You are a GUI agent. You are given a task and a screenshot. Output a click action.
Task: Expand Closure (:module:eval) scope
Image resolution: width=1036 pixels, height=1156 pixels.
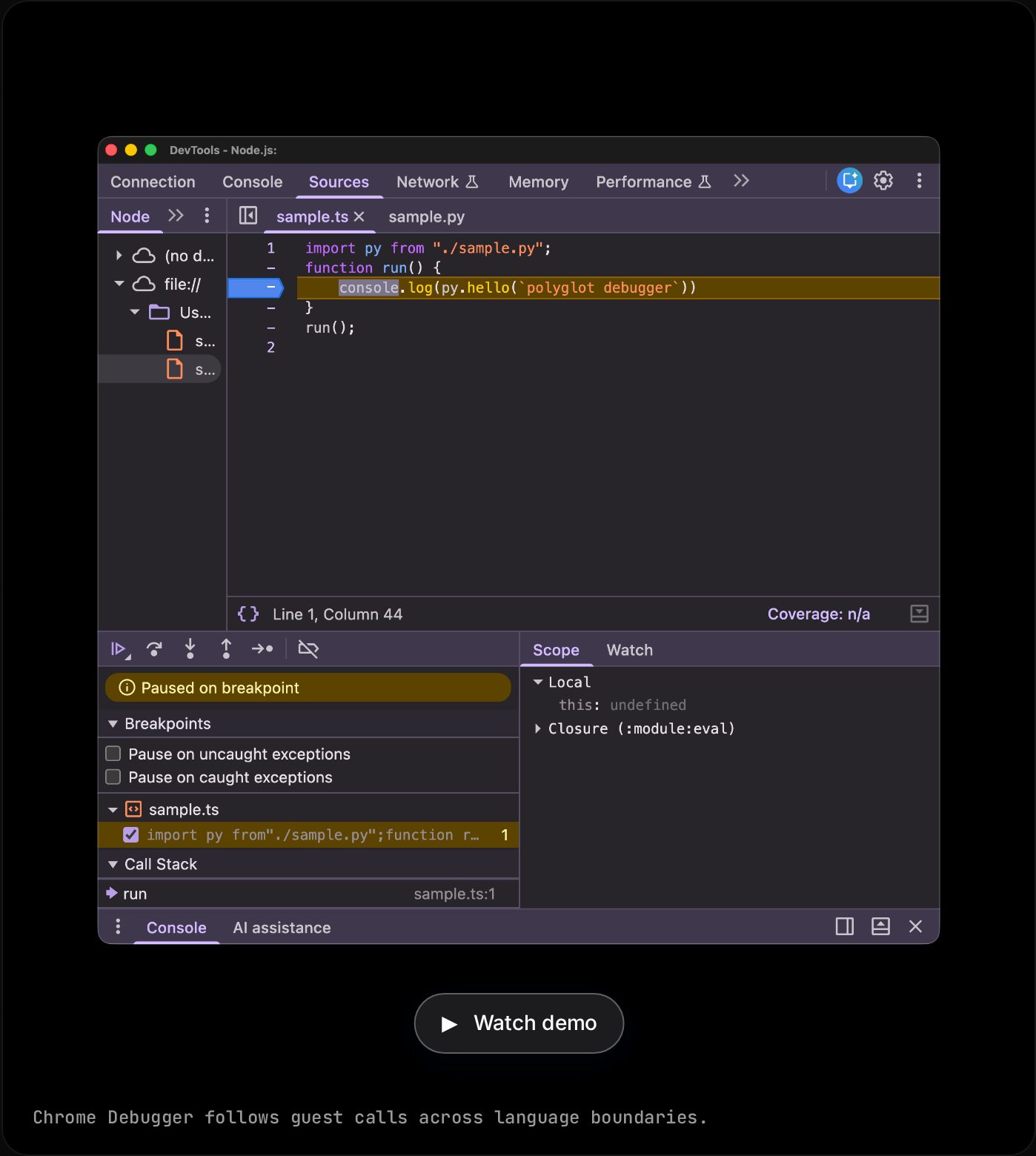click(x=538, y=729)
